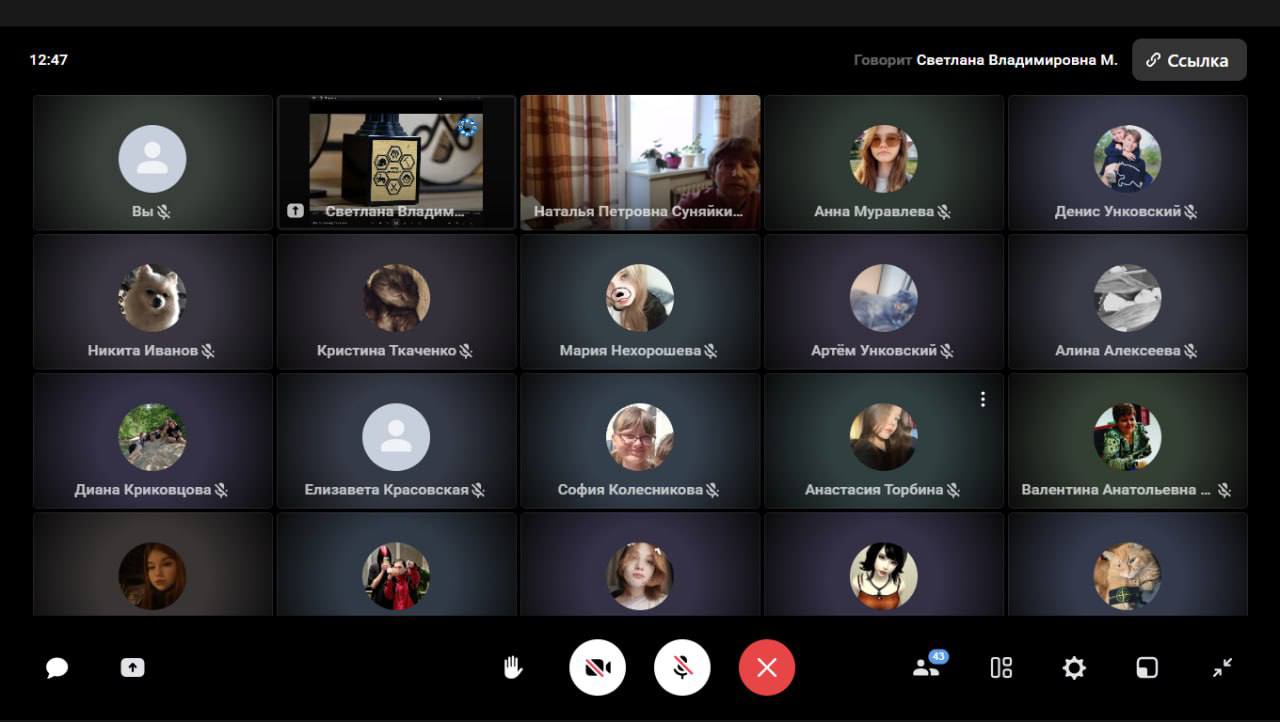Click the name label София Колесникова
This screenshot has height=722, width=1280.
630,490
